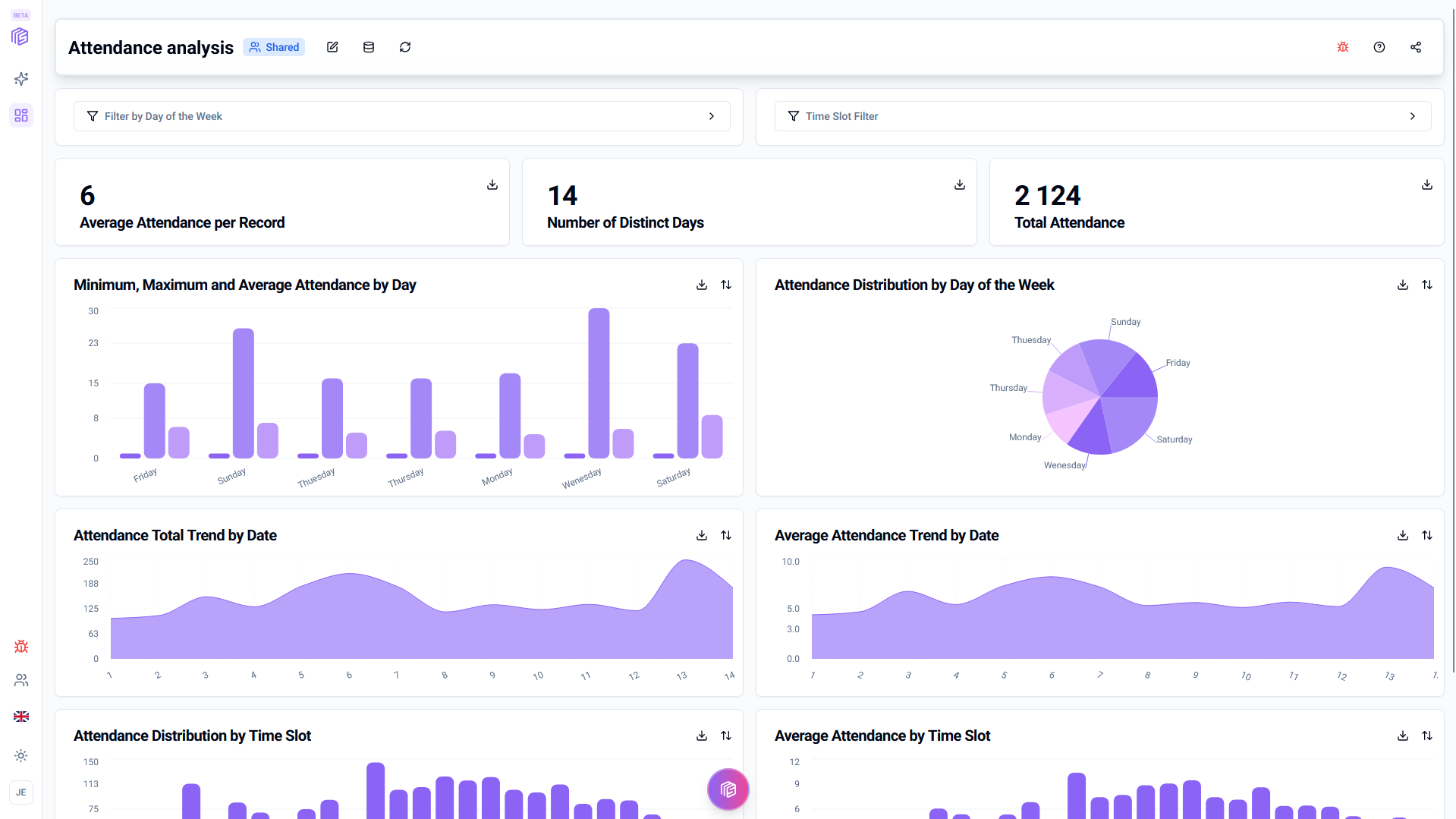Open the edit dashboard pencil icon
The height and width of the screenshot is (819, 1456).
tap(332, 46)
